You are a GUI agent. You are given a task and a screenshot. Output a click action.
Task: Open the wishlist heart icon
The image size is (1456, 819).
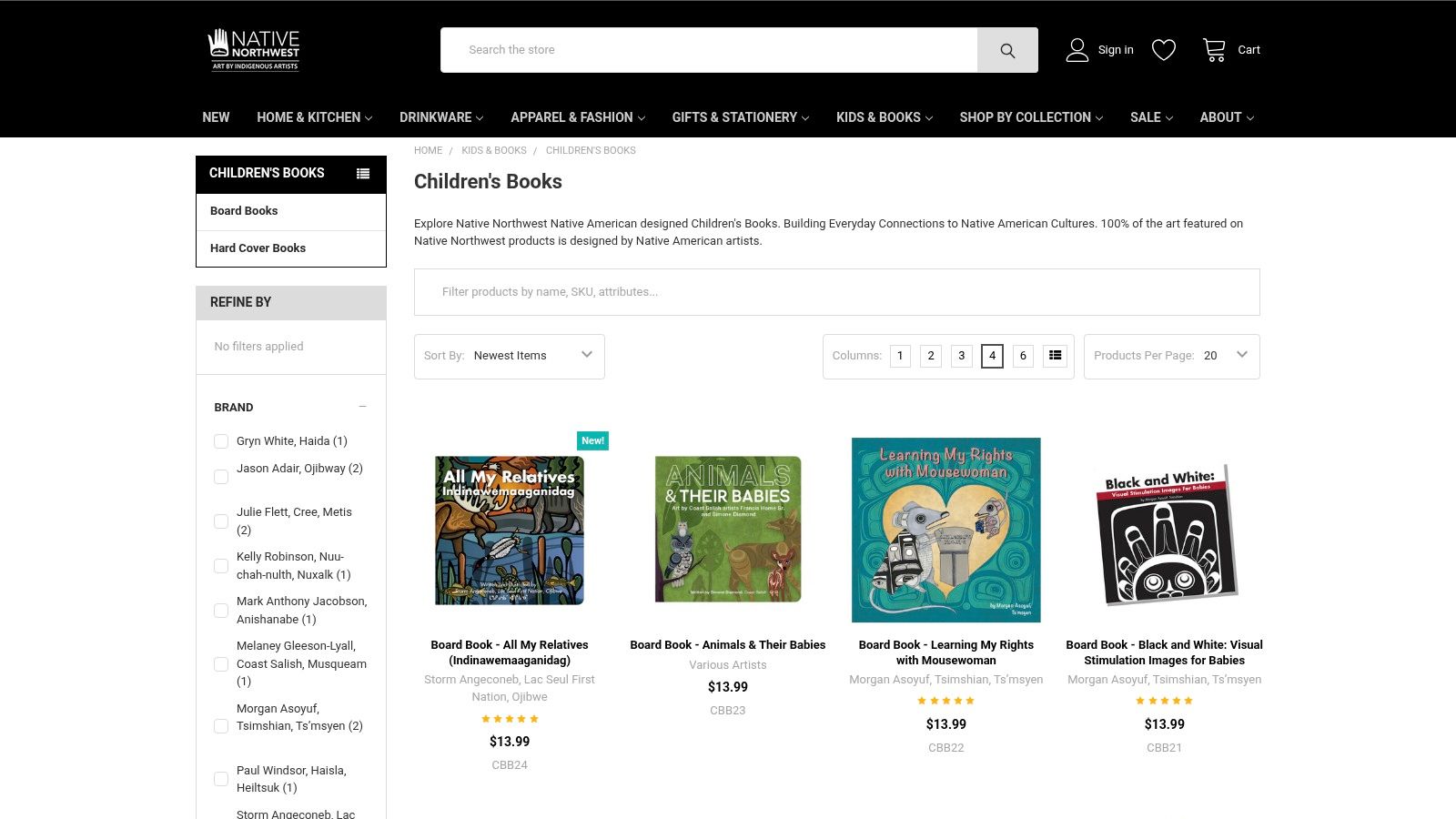click(x=1164, y=50)
